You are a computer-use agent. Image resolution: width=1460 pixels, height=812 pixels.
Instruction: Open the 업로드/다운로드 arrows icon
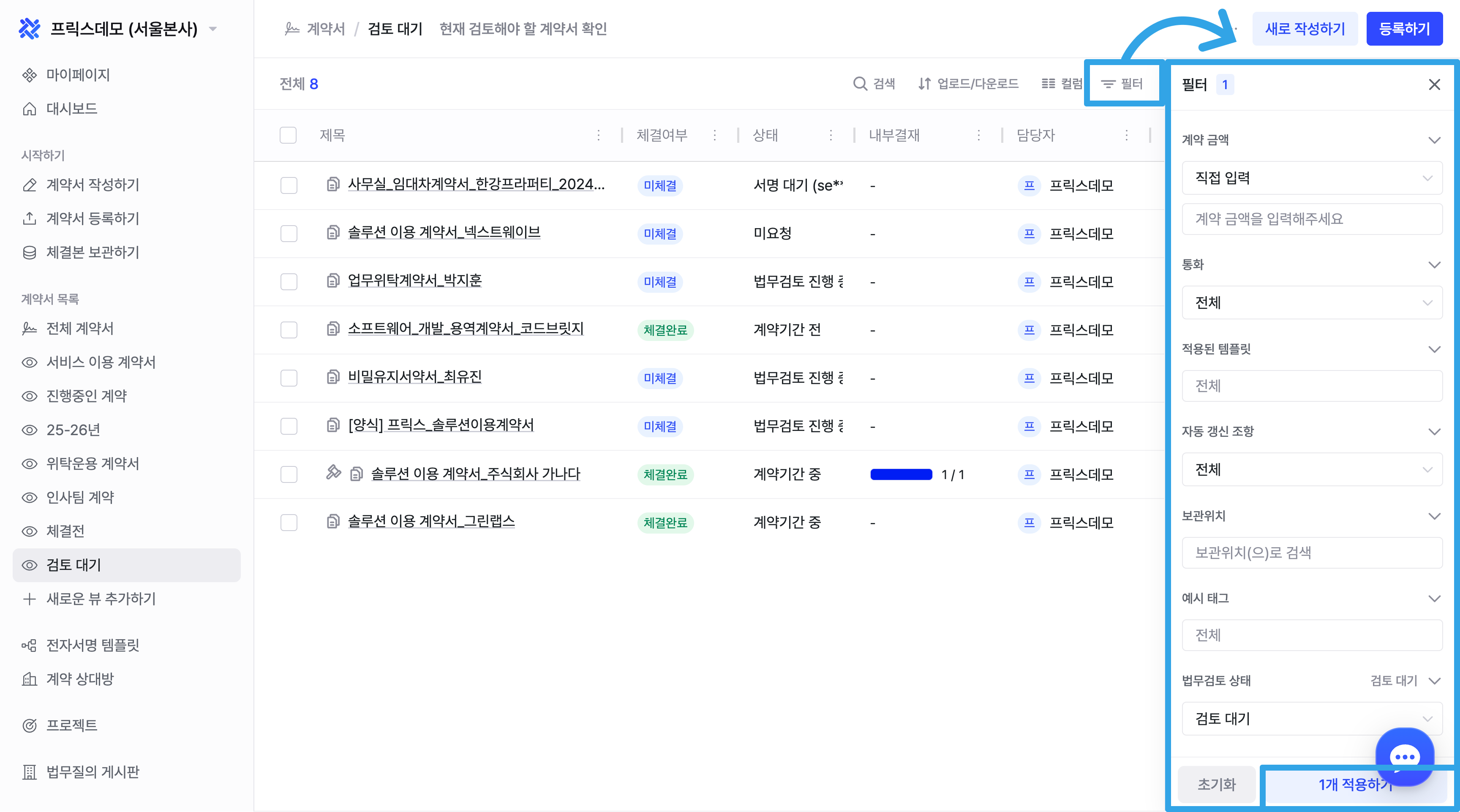[x=924, y=83]
